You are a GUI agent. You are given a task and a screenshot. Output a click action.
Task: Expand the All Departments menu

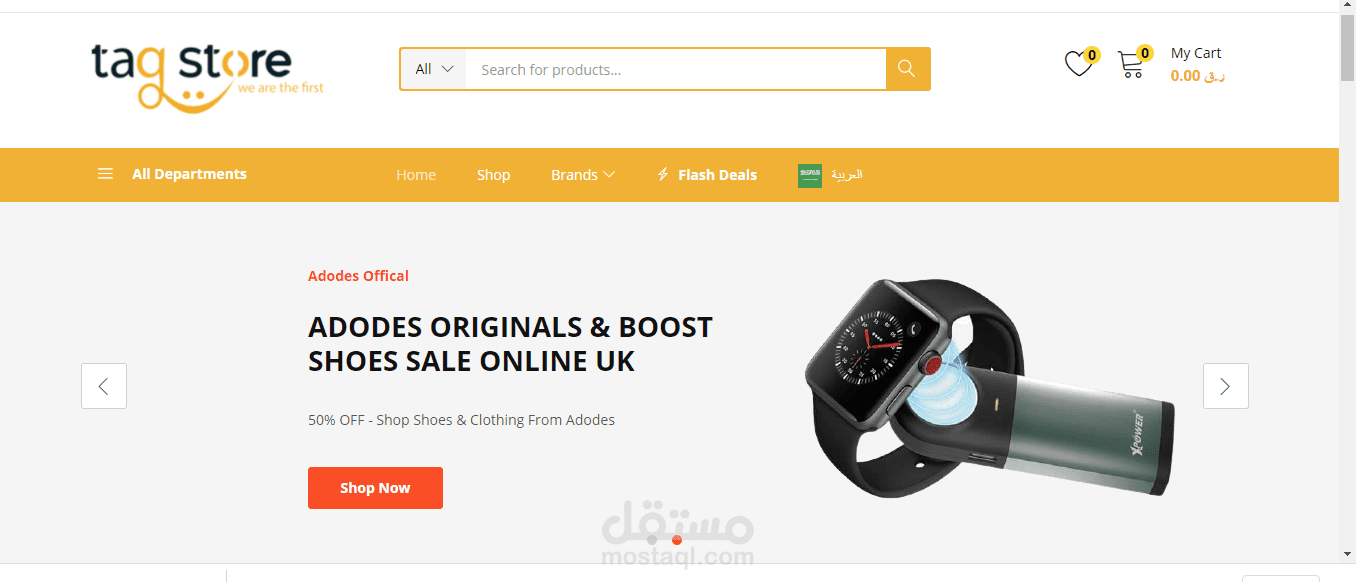pos(172,174)
